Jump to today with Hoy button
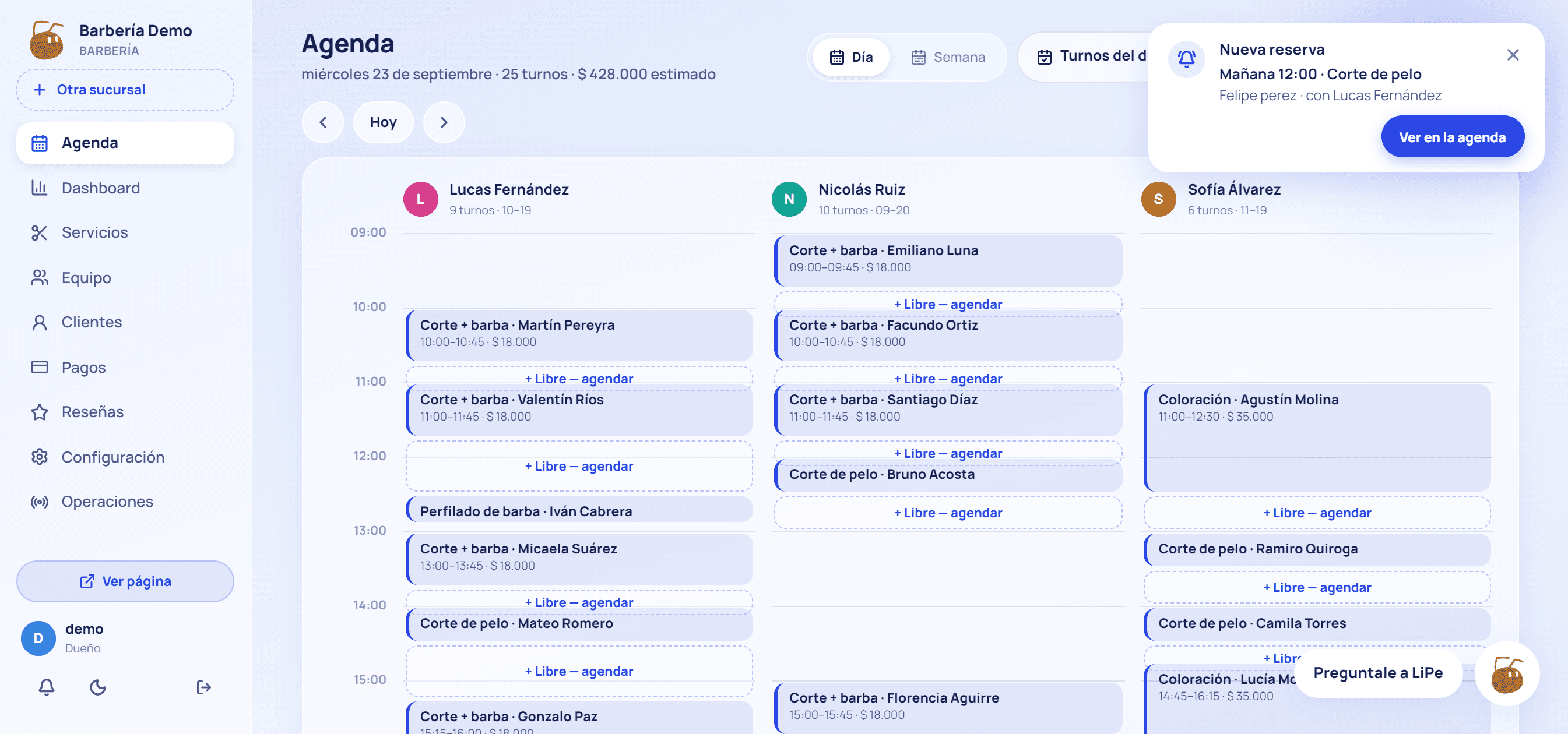The width and height of the screenshot is (1568, 734). pos(383,122)
